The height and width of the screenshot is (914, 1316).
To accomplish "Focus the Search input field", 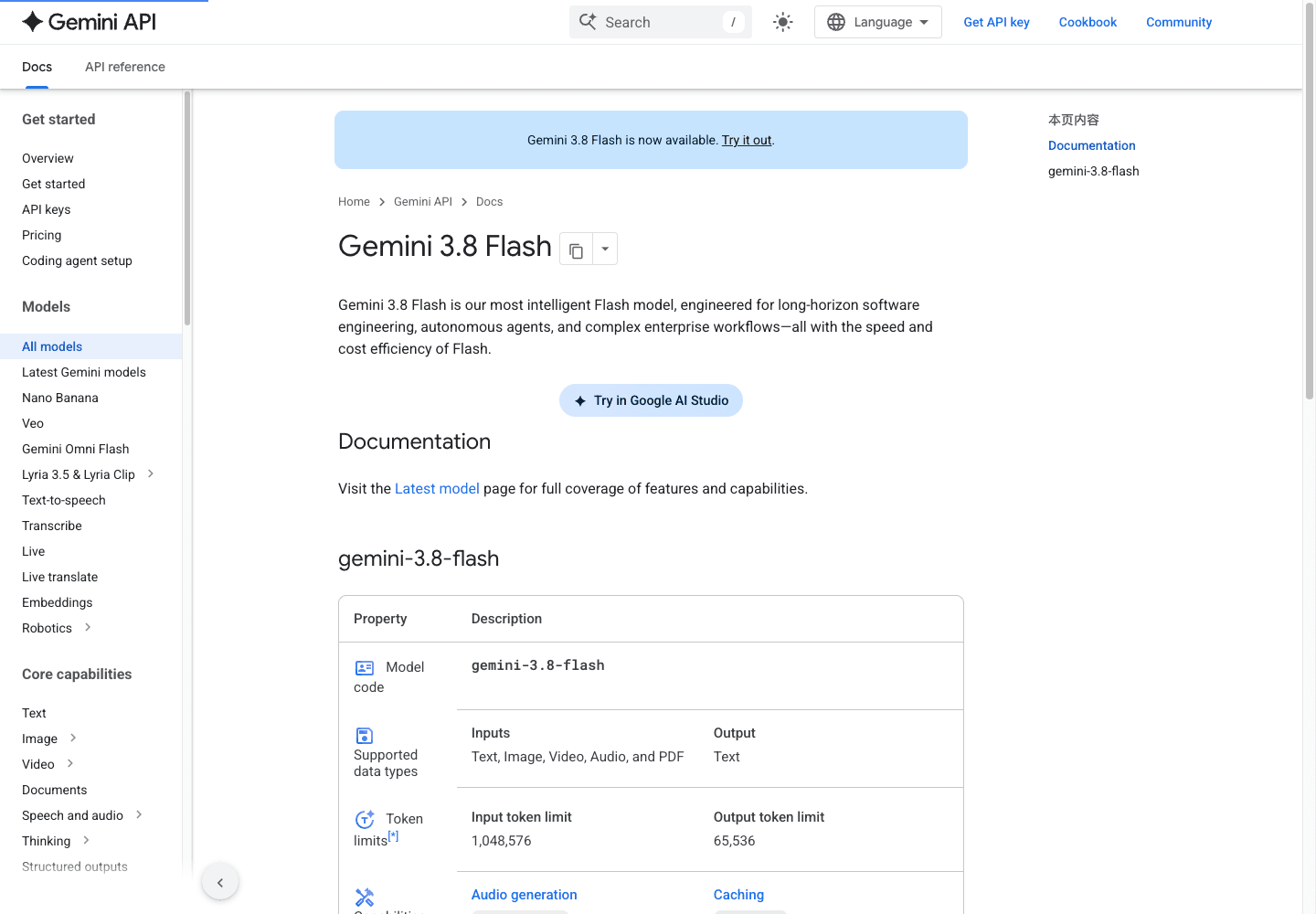I will click(661, 22).
